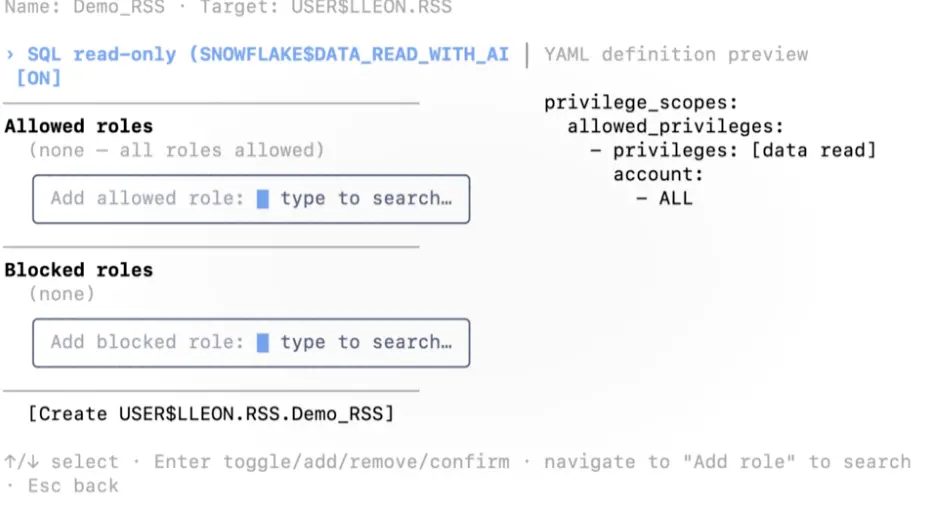Click the privilege_scopes line in YAML
Viewport: 927px width, 521px height.
click(641, 103)
